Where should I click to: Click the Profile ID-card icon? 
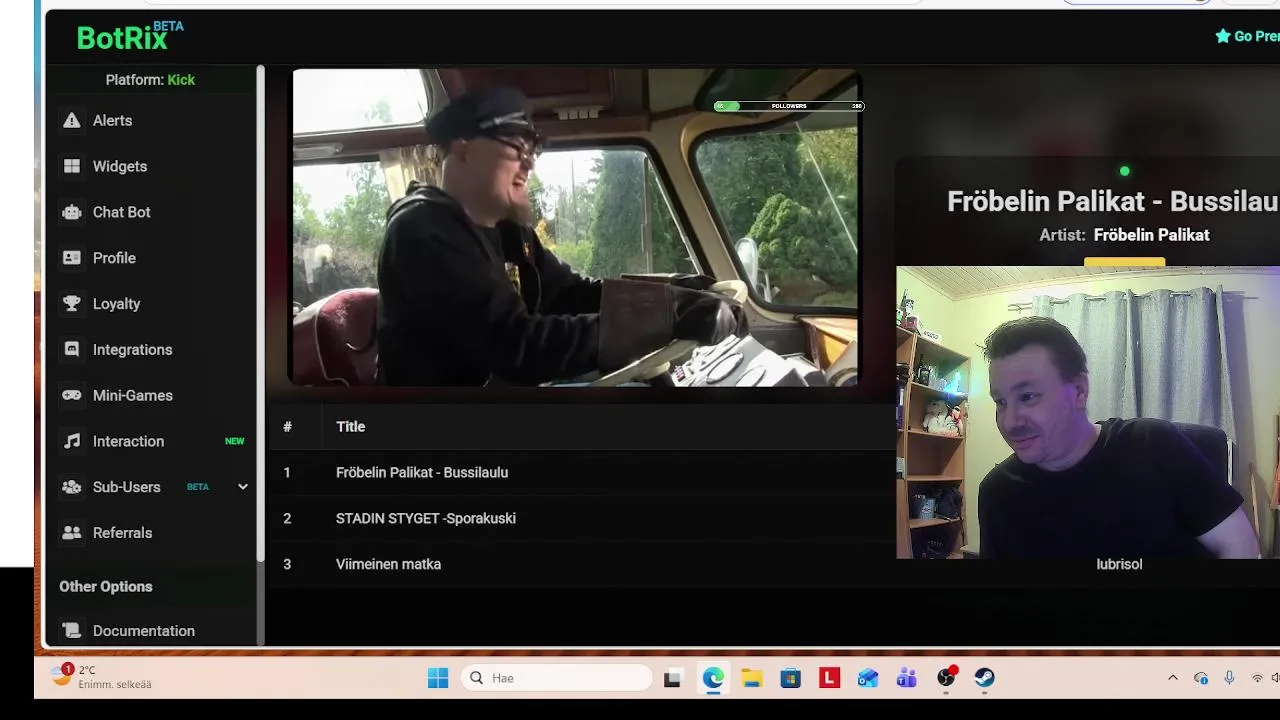[71, 258]
